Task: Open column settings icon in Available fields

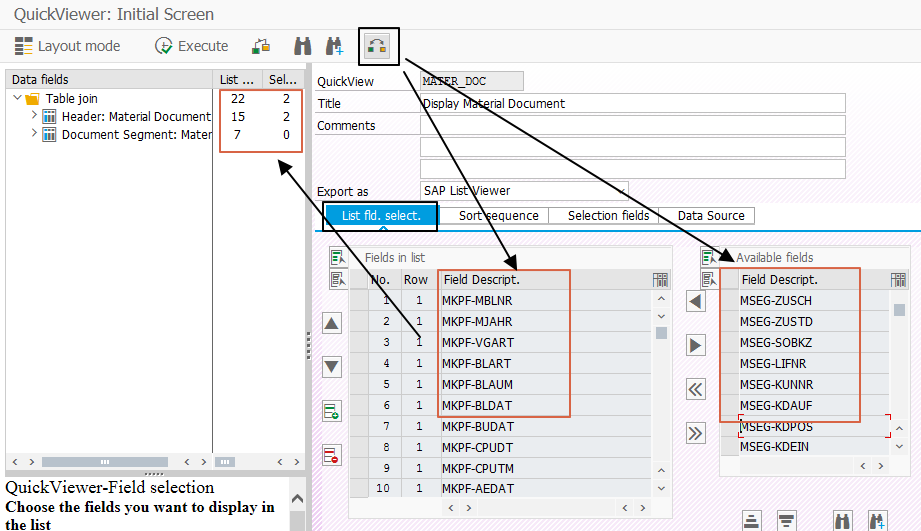Action: tap(898, 280)
